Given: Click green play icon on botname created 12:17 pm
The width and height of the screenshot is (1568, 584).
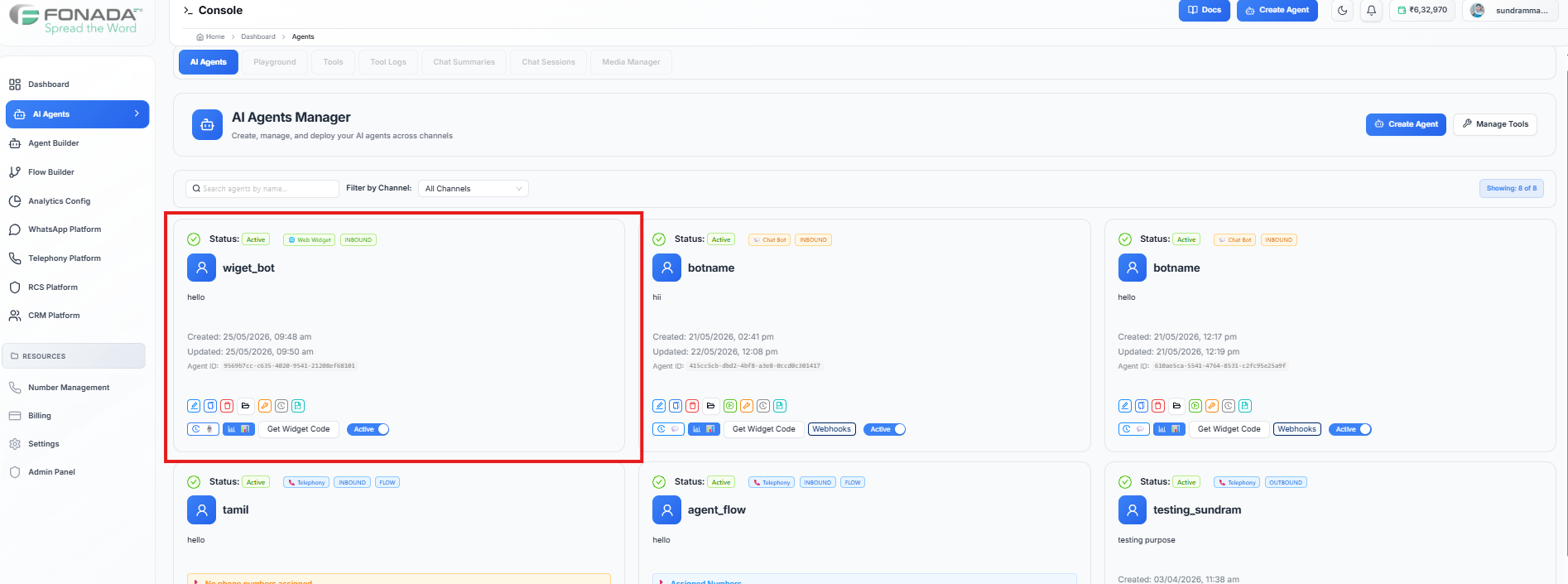Looking at the screenshot, I should click(x=1195, y=406).
